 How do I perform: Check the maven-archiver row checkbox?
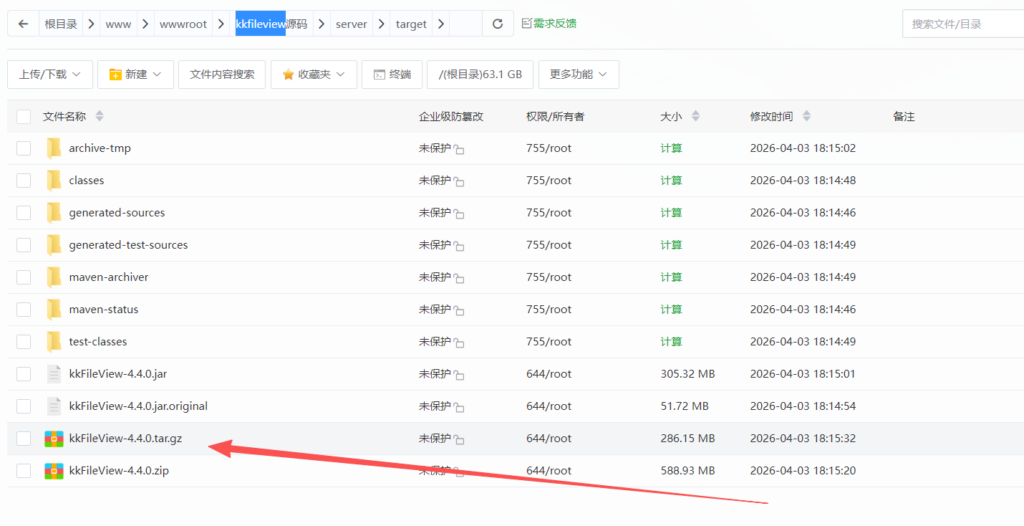click(24, 277)
